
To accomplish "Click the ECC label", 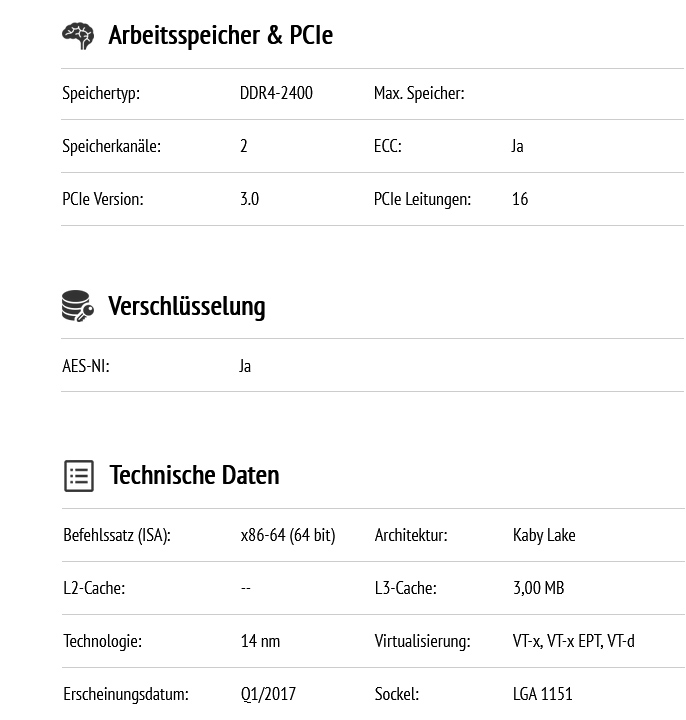I will click(x=388, y=146).
